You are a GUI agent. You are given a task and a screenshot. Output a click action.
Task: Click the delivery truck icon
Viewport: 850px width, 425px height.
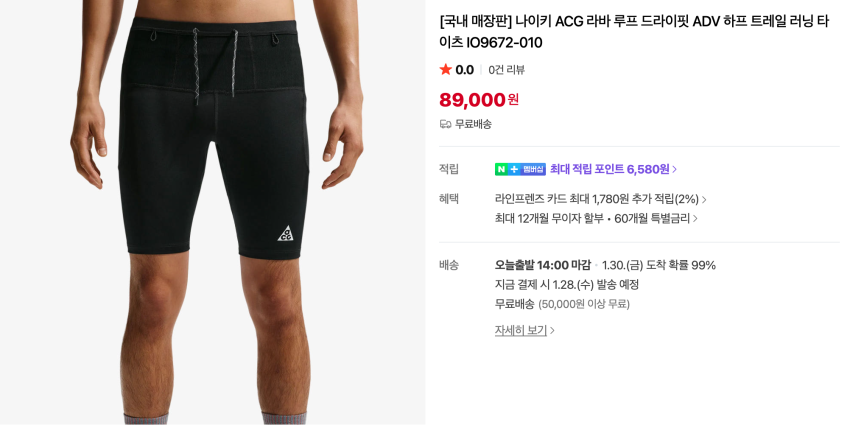click(x=446, y=124)
